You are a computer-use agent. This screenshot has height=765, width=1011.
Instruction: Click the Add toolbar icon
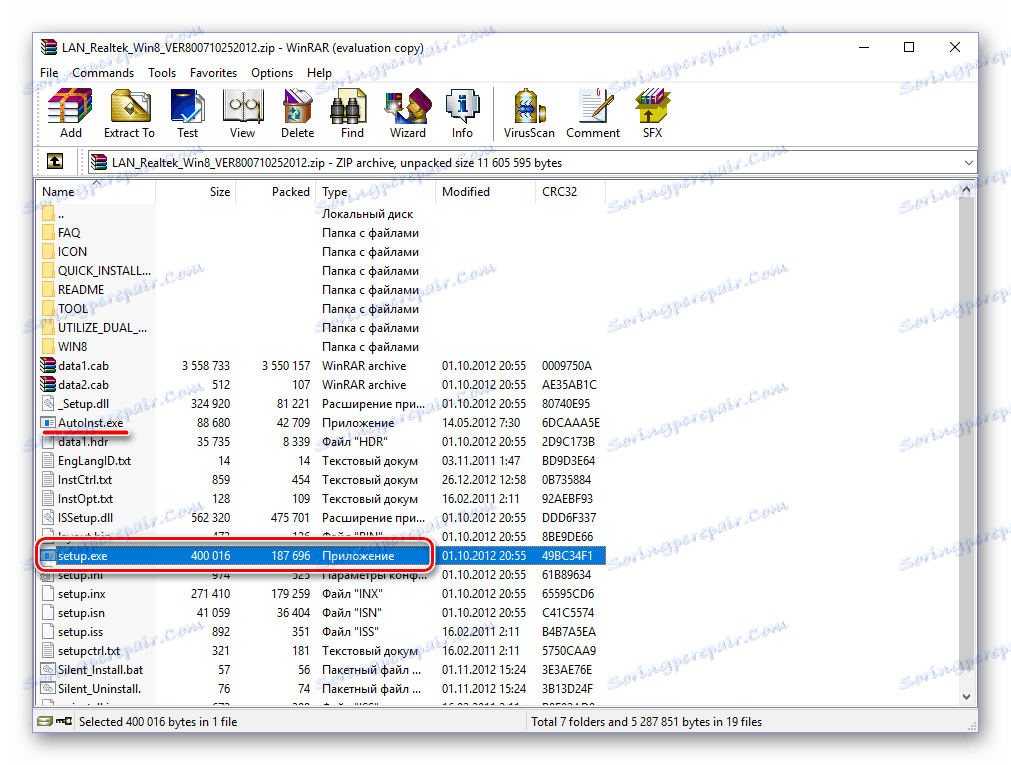click(x=70, y=114)
